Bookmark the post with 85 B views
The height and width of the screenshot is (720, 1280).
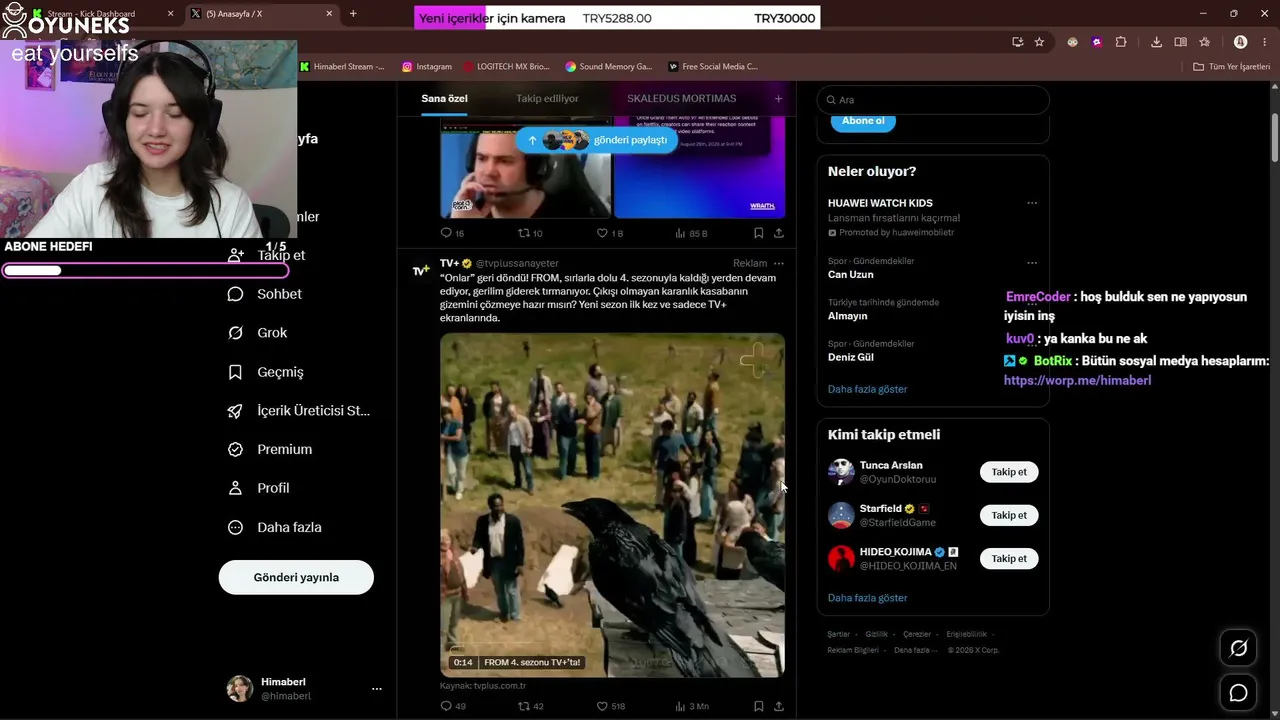pyautogui.click(x=759, y=233)
